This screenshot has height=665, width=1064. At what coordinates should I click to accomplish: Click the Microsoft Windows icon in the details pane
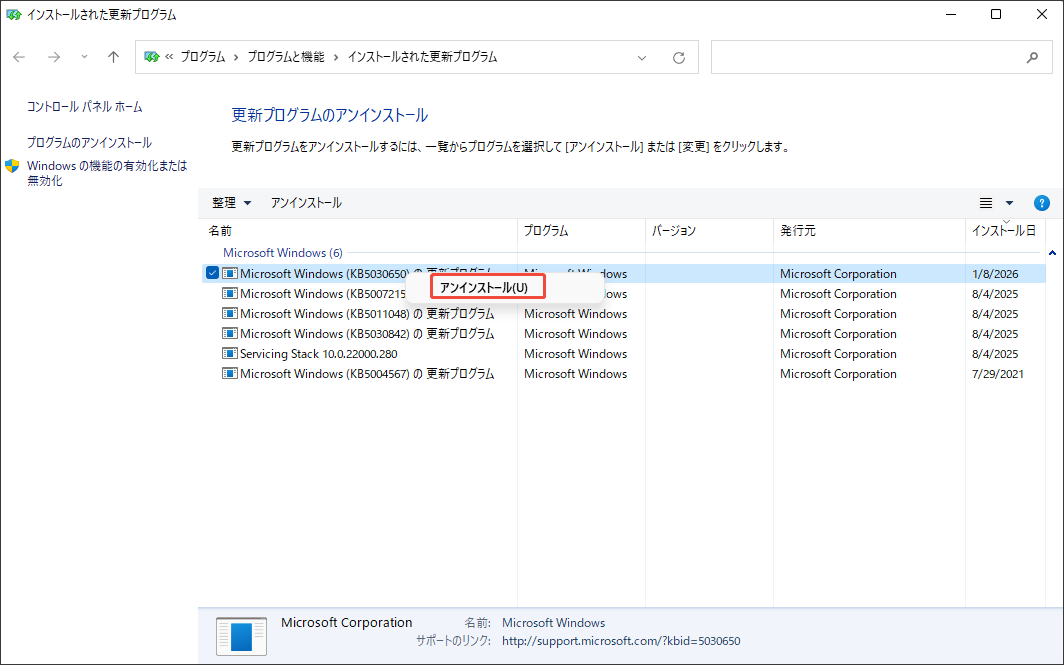[241, 635]
